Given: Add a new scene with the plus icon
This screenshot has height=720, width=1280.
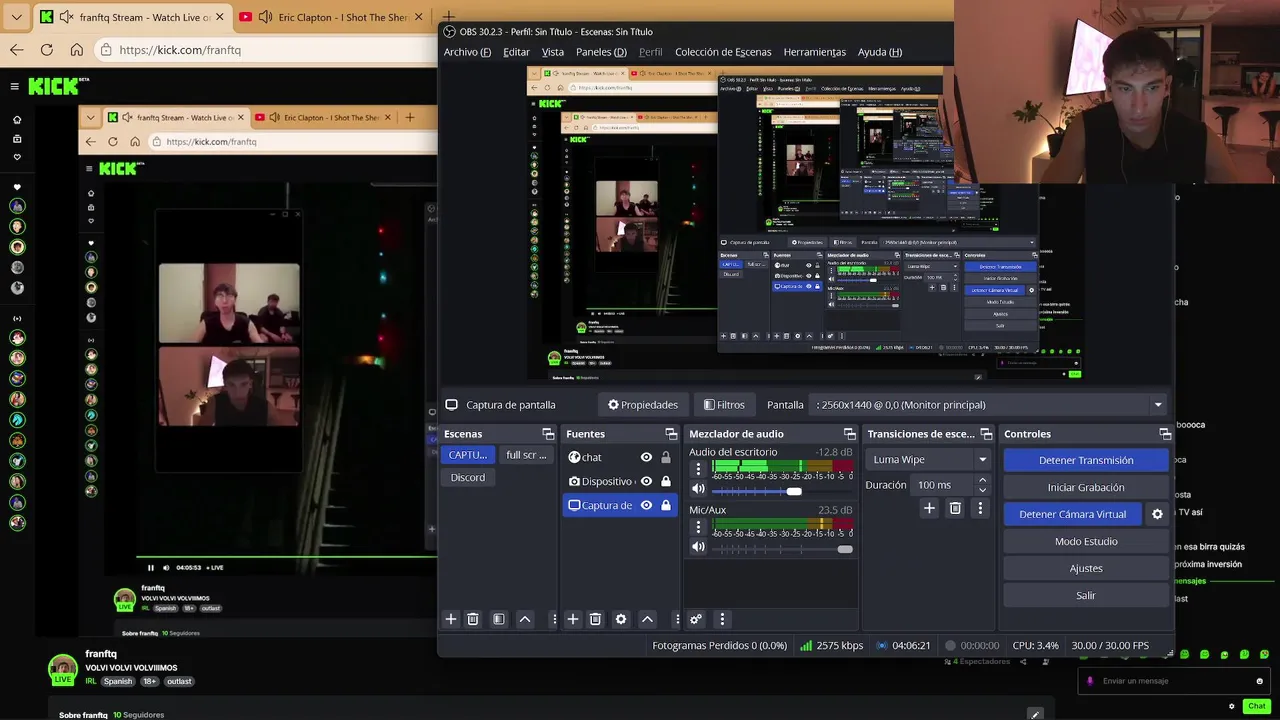Looking at the screenshot, I should [451, 619].
